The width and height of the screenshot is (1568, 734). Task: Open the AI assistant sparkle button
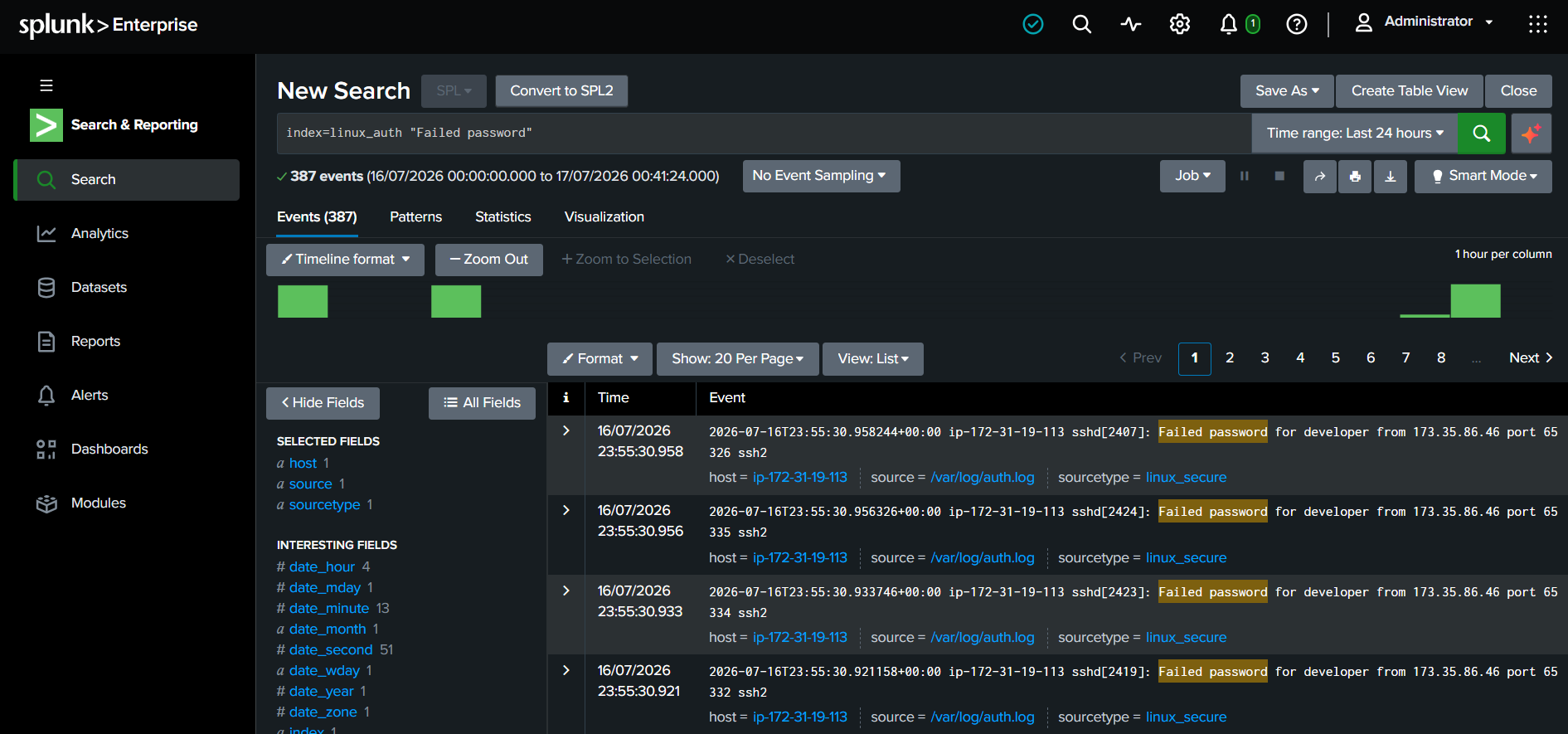pyautogui.click(x=1531, y=133)
